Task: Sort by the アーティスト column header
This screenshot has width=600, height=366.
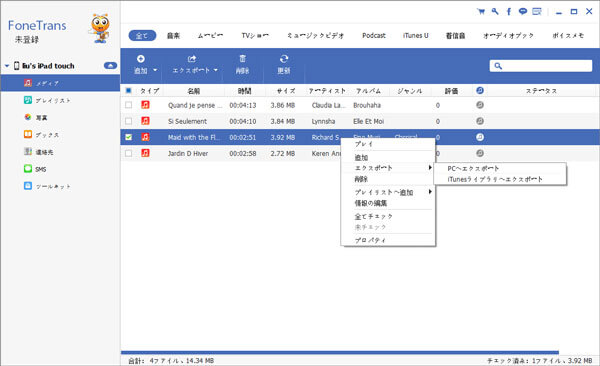Action: tap(327, 91)
